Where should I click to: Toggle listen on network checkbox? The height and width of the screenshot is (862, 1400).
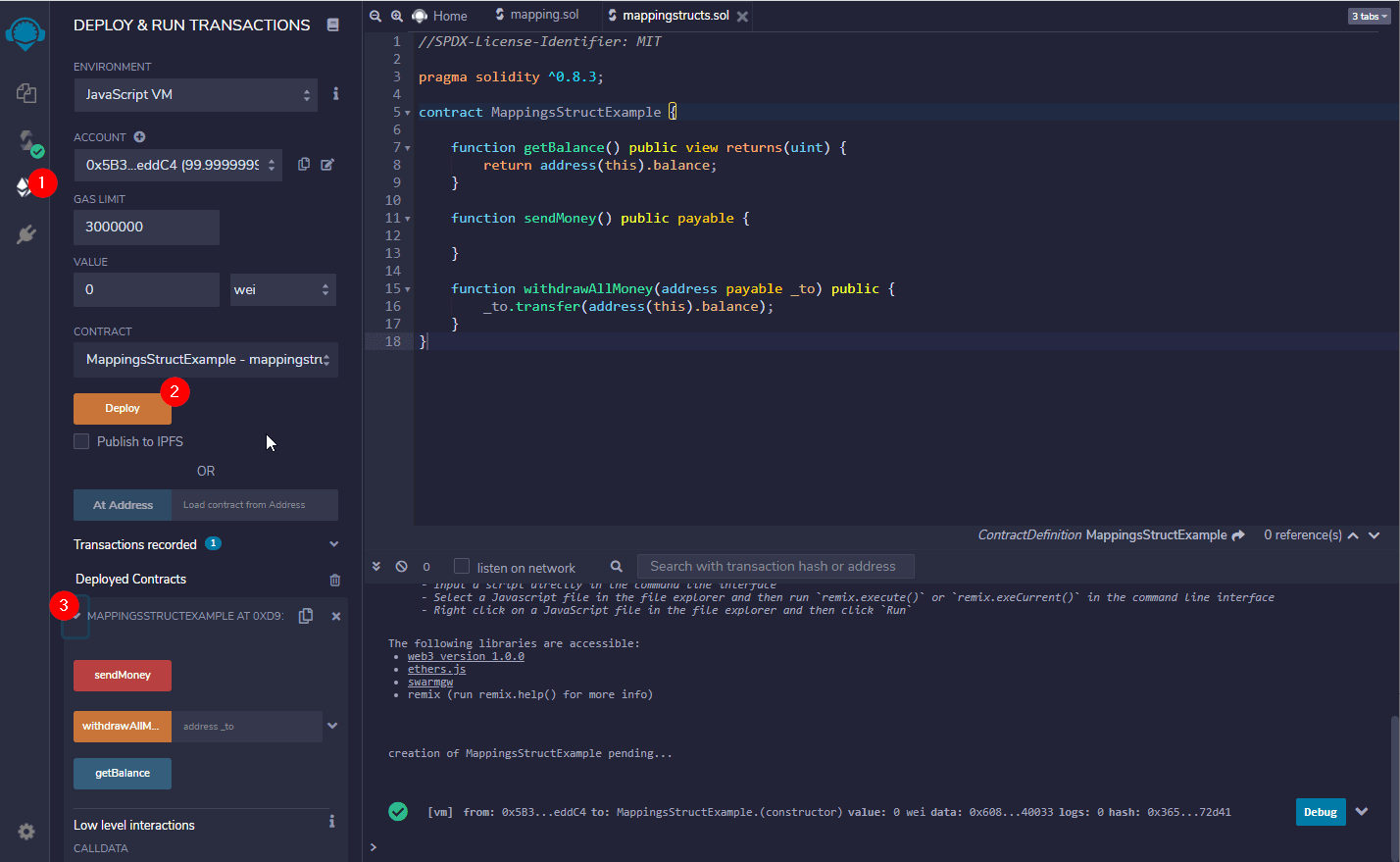pyautogui.click(x=462, y=566)
